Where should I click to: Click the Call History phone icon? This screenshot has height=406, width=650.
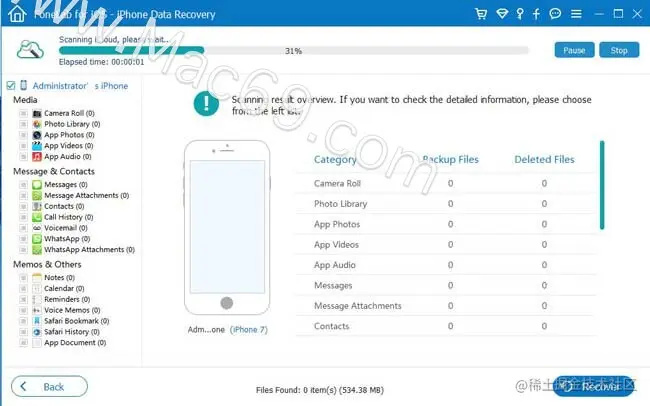click(x=37, y=217)
